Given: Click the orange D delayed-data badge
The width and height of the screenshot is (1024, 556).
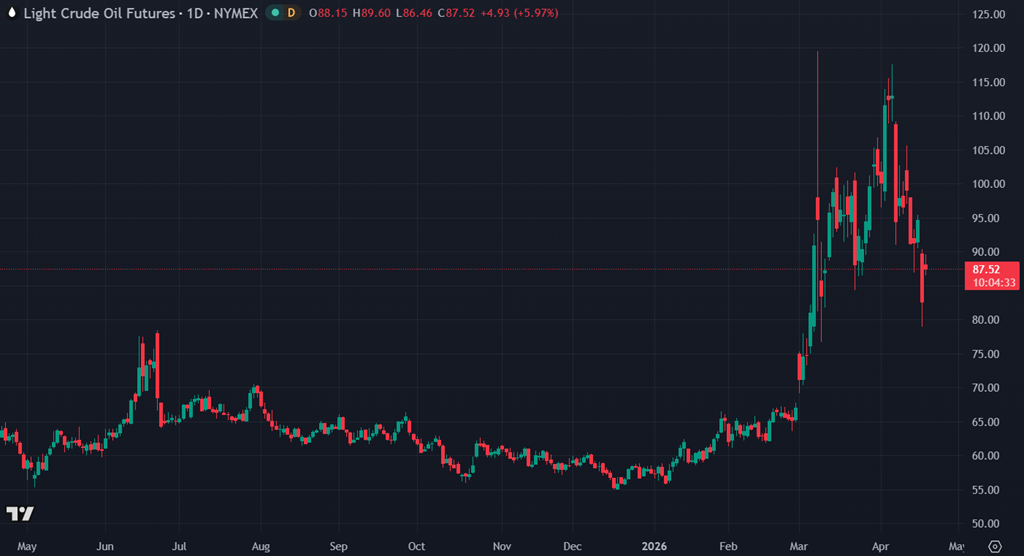Looking at the screenshot, I should click(291, 13).
